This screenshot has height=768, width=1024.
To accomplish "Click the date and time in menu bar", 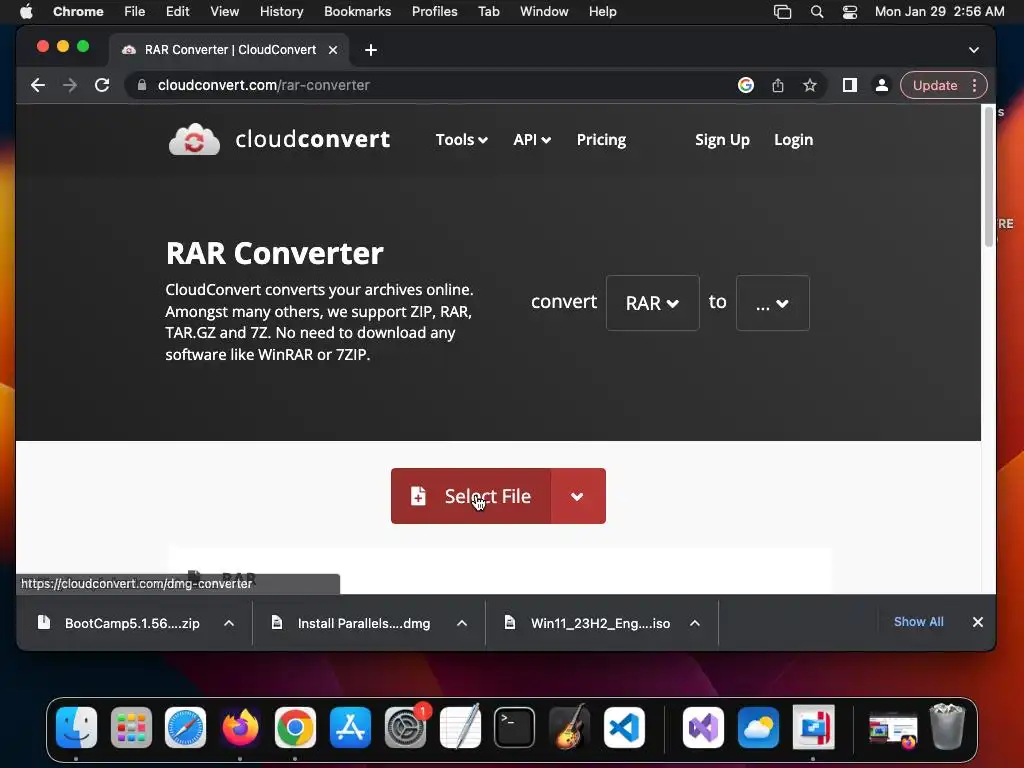I will point(939,12).
